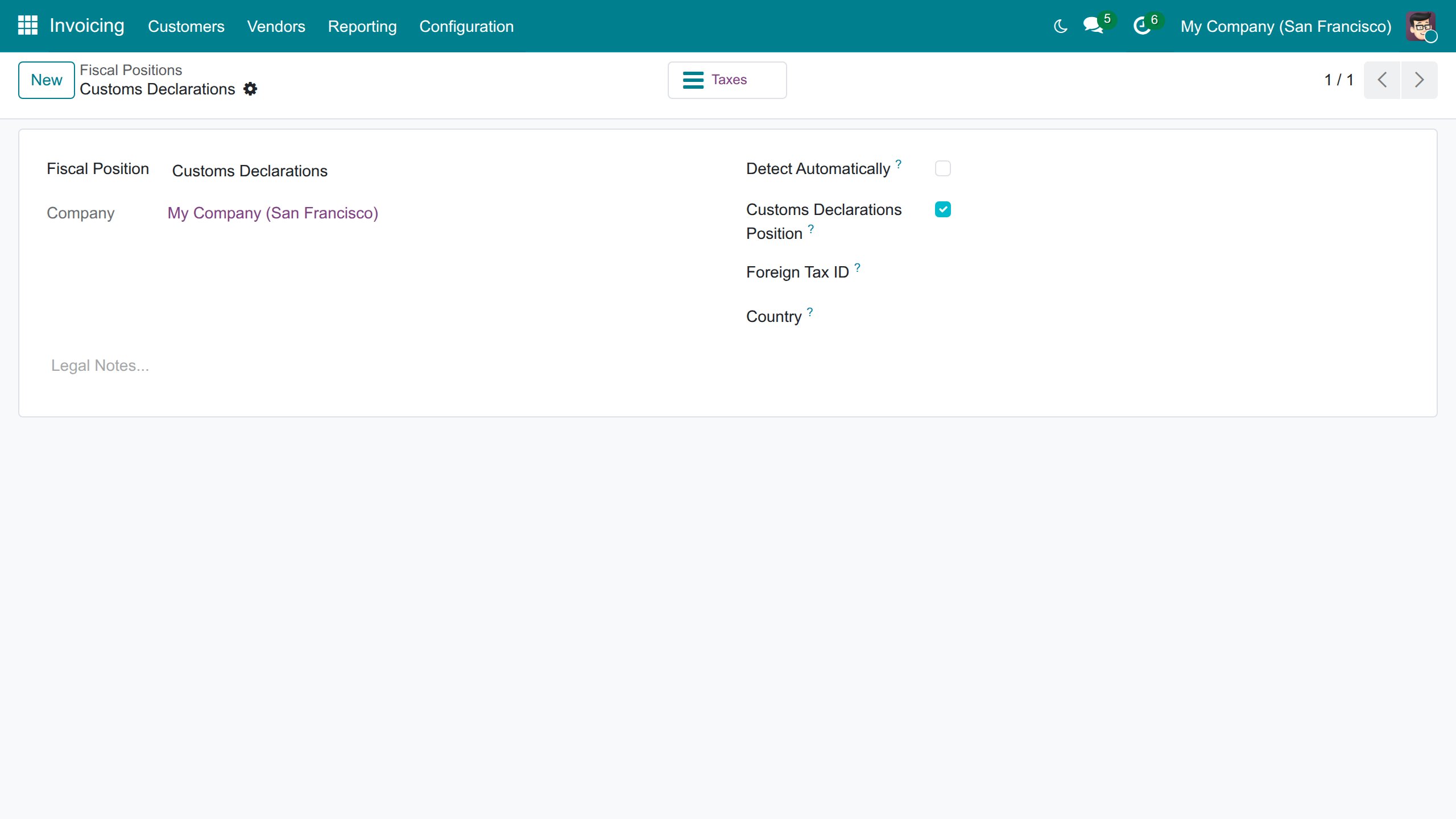
Task: Go to the next record arrow
Action: (x=1420, y=80)
